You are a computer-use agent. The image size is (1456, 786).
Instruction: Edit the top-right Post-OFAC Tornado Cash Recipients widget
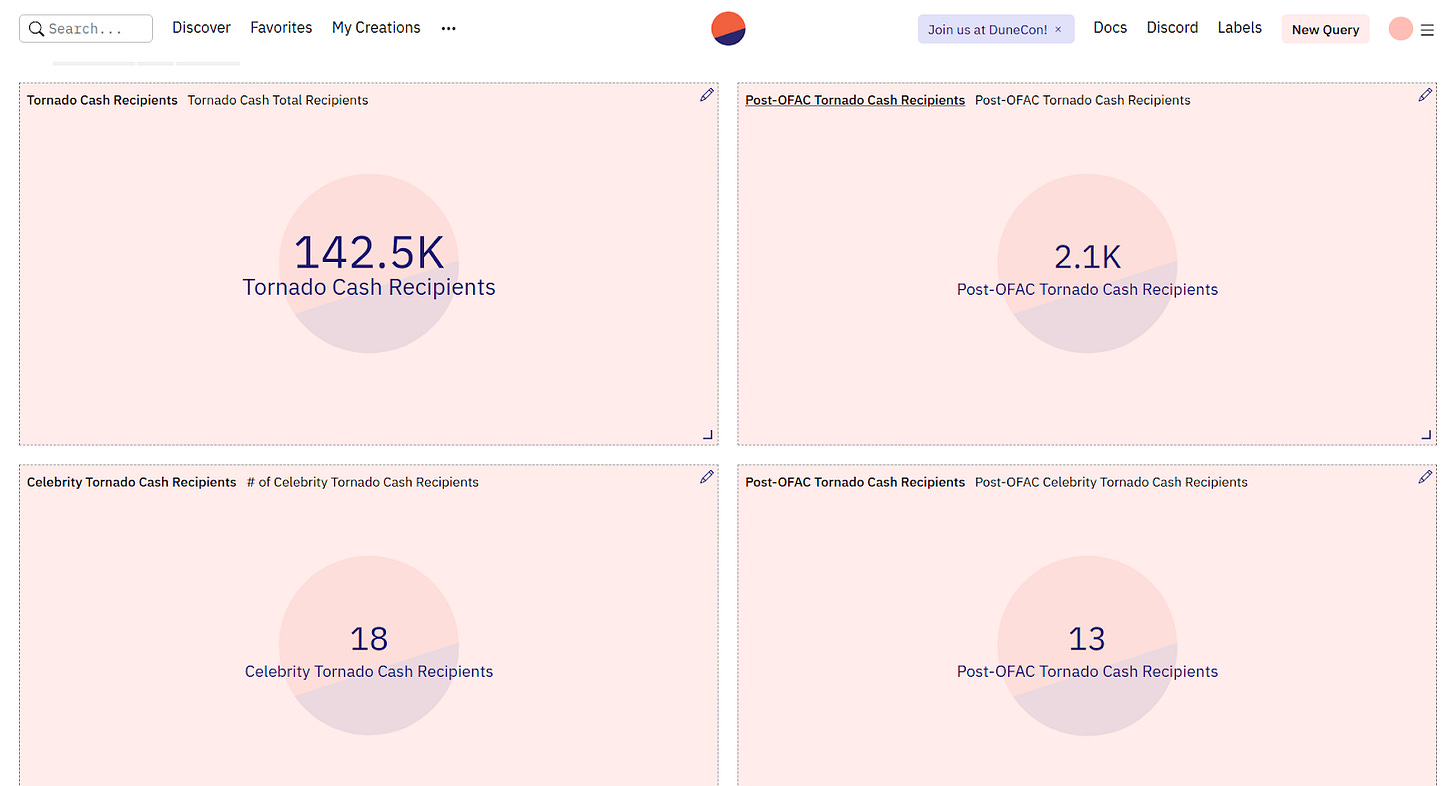click(x=1425, y=95)
